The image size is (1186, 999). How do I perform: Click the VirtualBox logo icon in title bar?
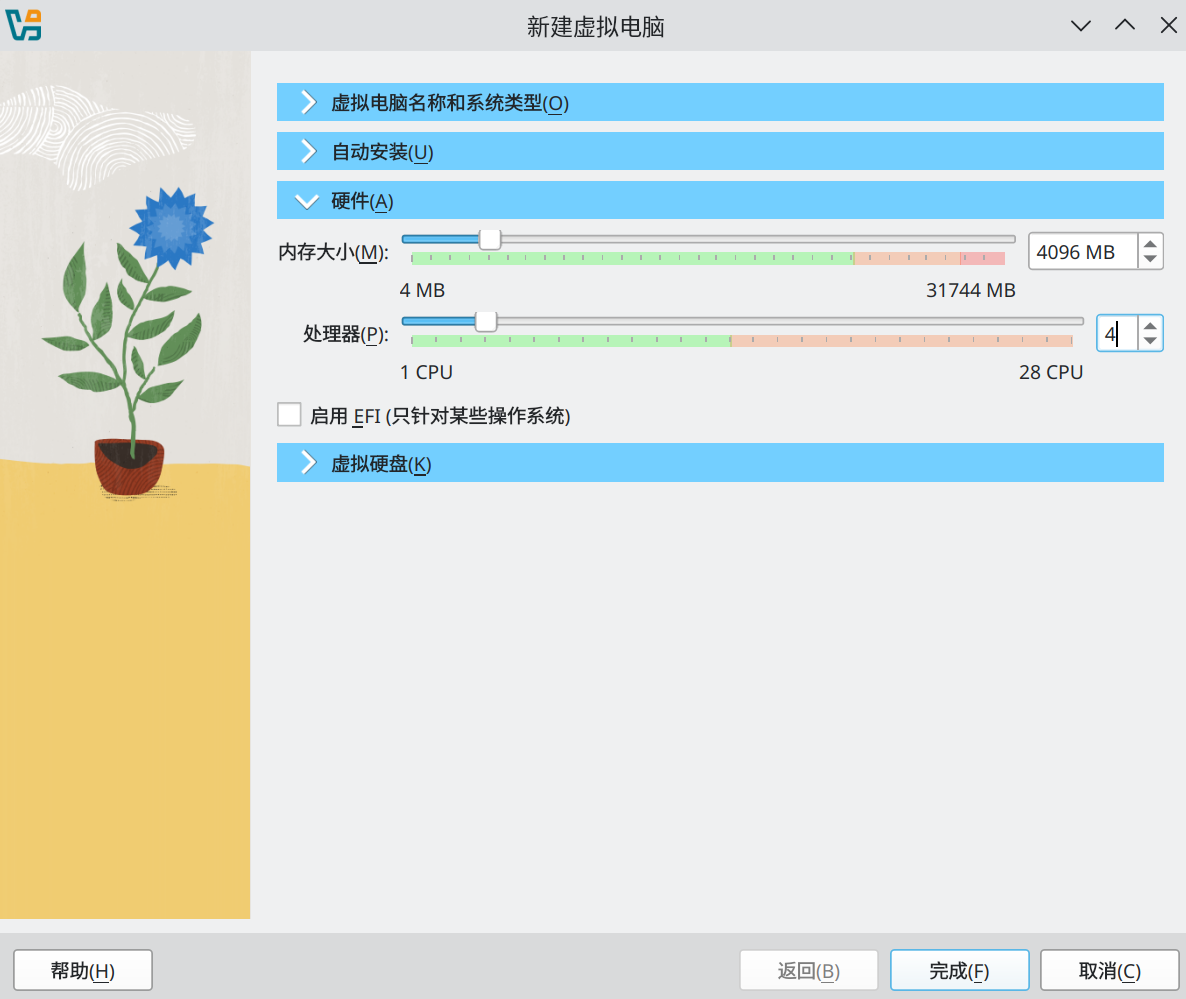(x=24, y=25)
